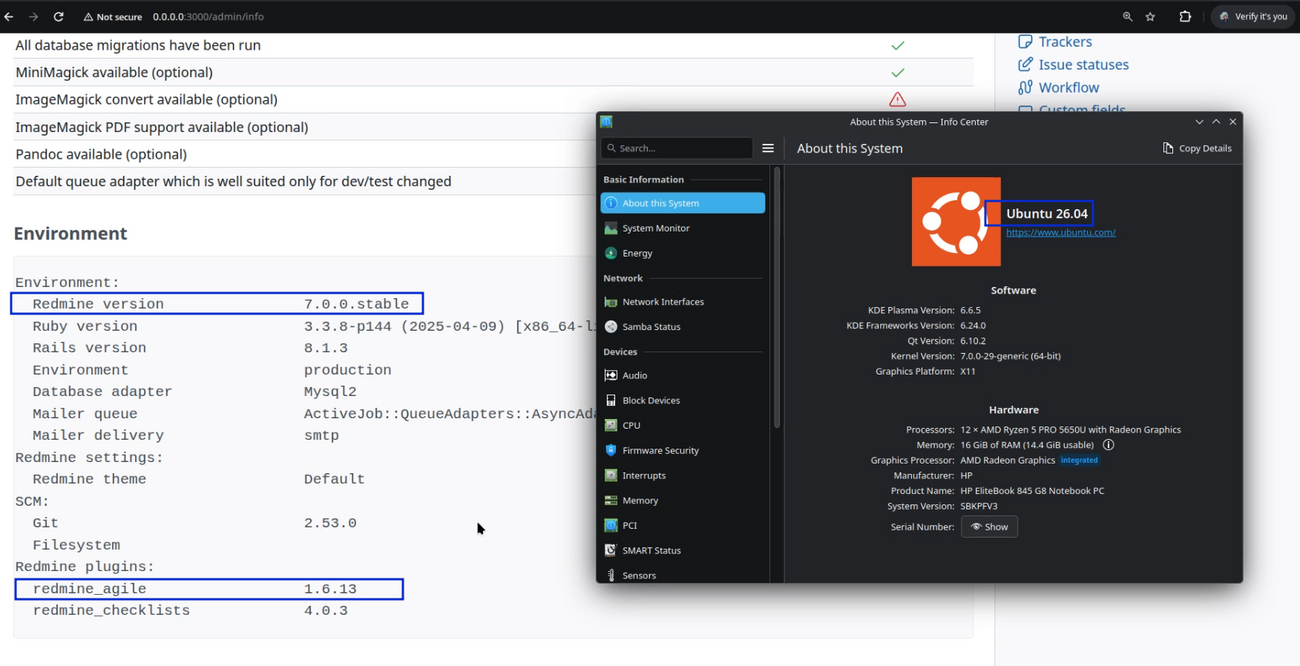Bookmark this page with the star
This screenshot has height=666, width=1300.
[x=1151, y=17]
